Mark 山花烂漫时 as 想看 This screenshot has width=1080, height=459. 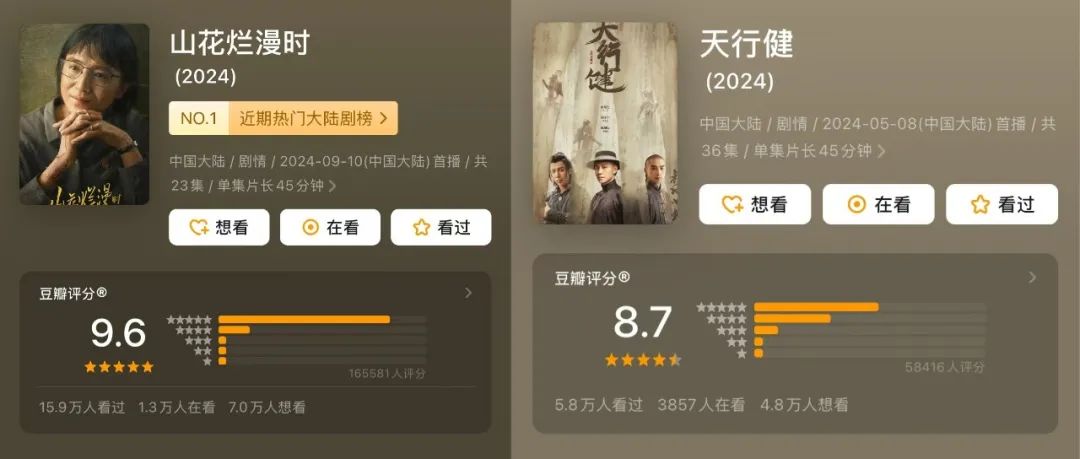pyautogui.click(x=219, y=227)
